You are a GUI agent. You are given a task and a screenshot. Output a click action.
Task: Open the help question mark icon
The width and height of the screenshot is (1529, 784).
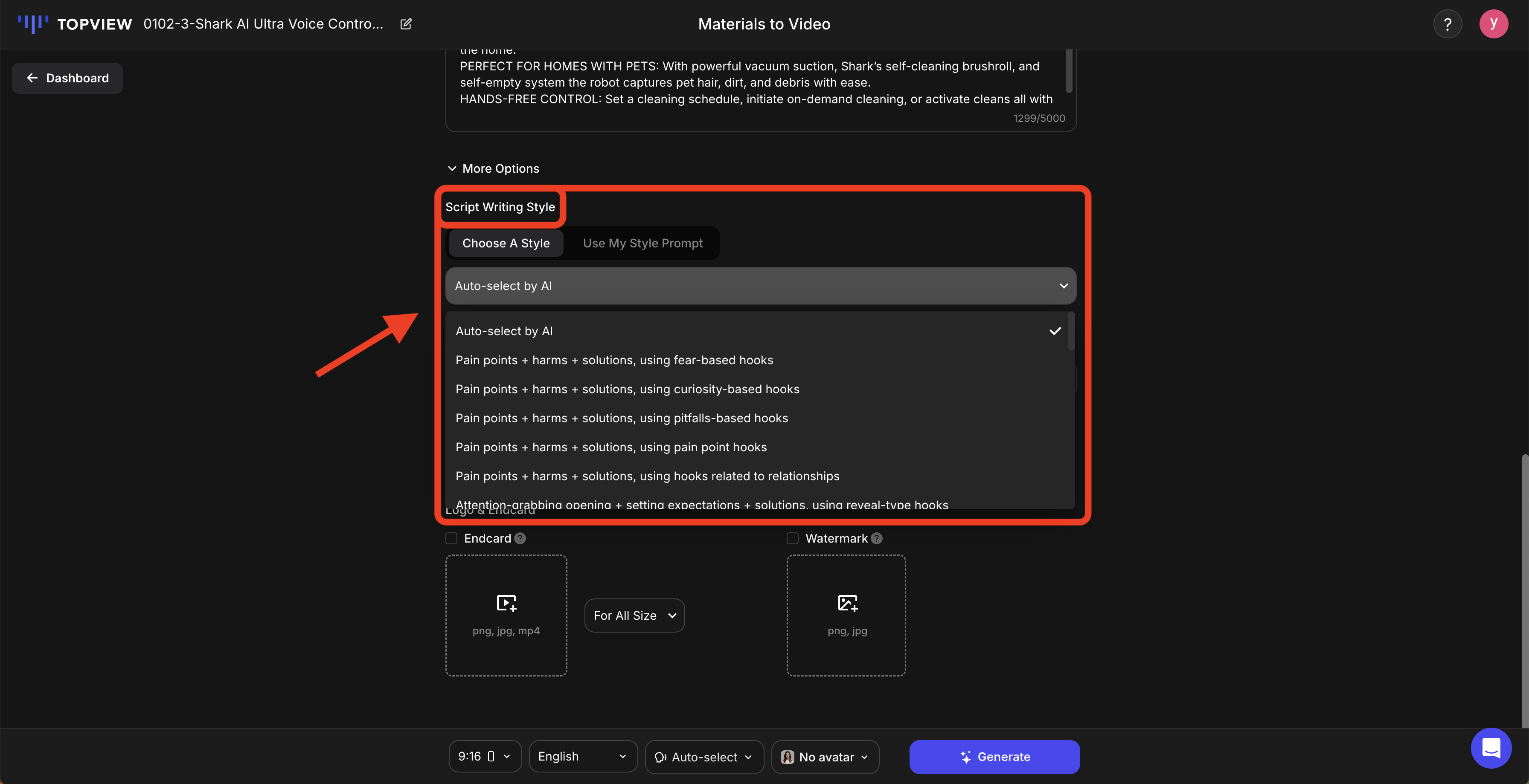coord(1447,24)
